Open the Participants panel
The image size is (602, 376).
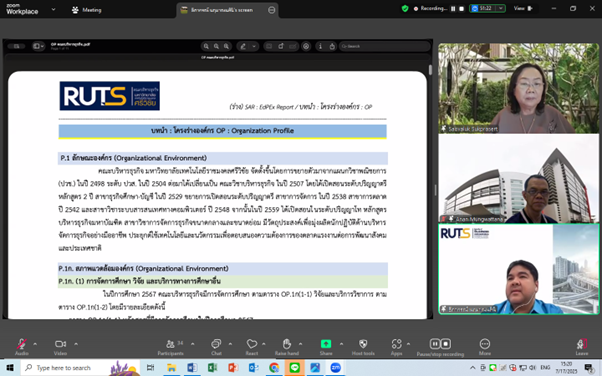tap(170, 347)
